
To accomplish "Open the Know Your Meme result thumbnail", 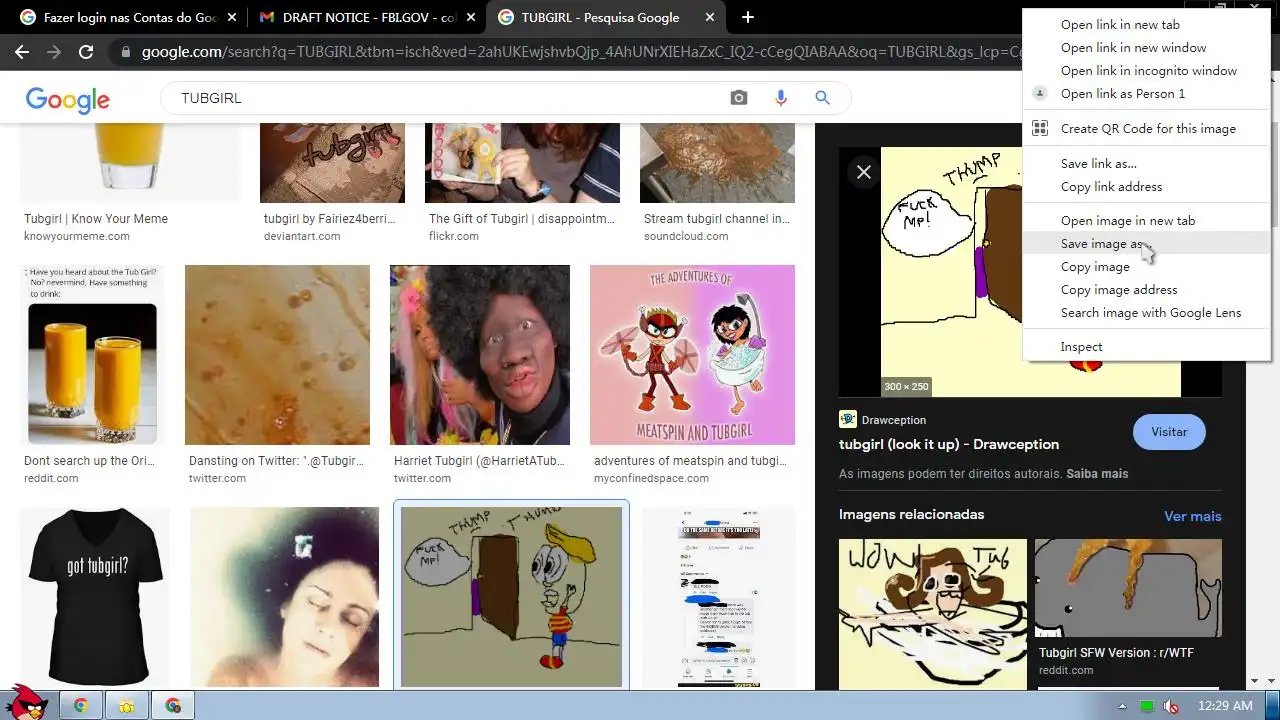I will (x=130, y=163).
